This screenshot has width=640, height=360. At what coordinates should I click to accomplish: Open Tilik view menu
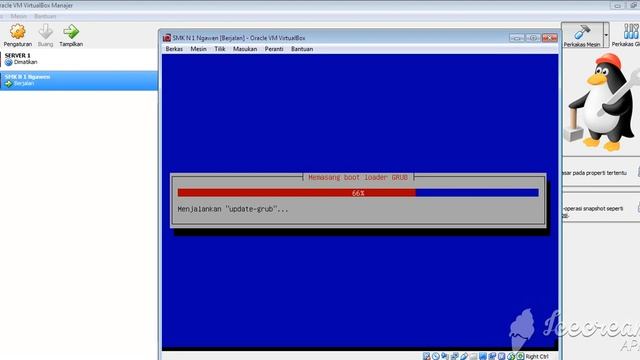[x=220, y=49]
